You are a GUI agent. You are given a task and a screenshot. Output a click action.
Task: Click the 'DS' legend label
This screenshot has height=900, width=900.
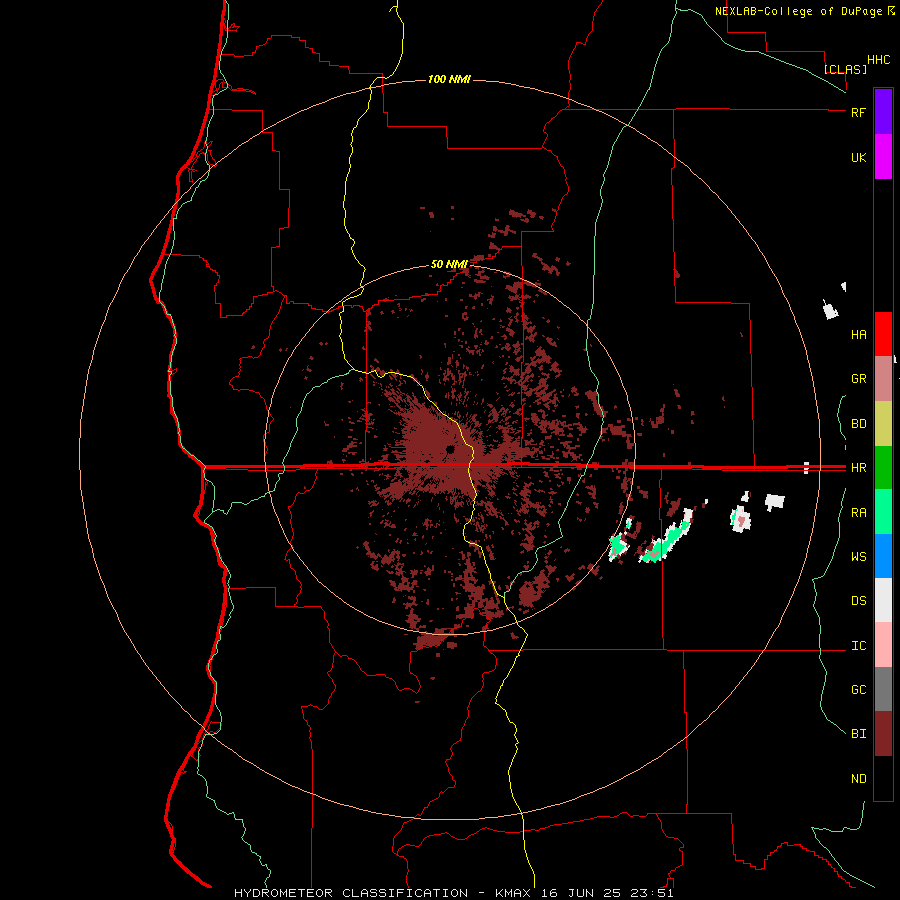coord(858,600)
